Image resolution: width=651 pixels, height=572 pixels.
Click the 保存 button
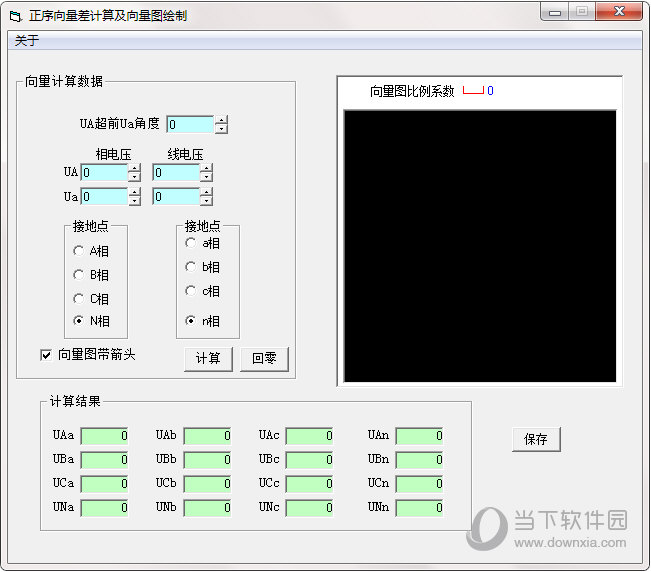(x=536, y=439)
